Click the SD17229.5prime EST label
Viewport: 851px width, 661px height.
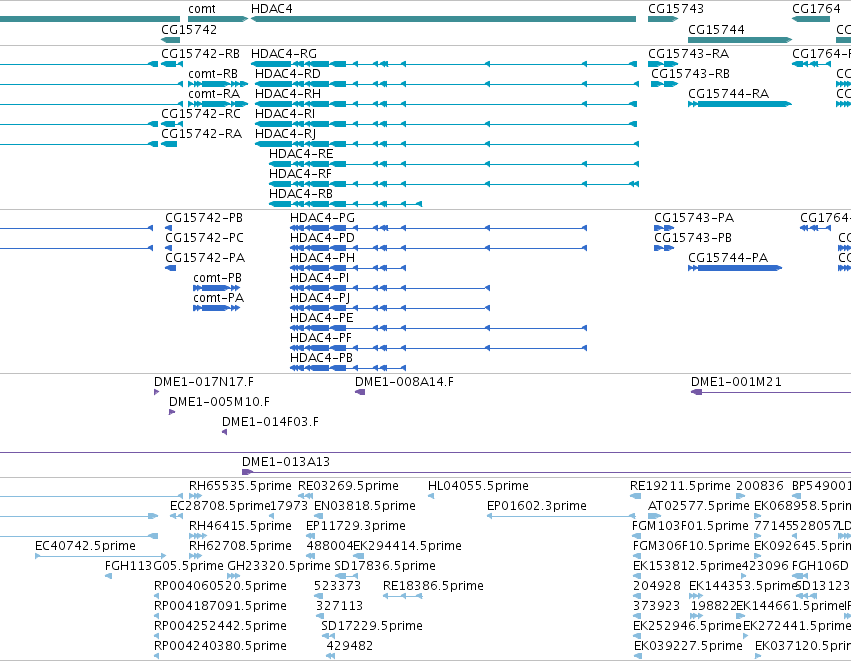(x=372, y=626)
